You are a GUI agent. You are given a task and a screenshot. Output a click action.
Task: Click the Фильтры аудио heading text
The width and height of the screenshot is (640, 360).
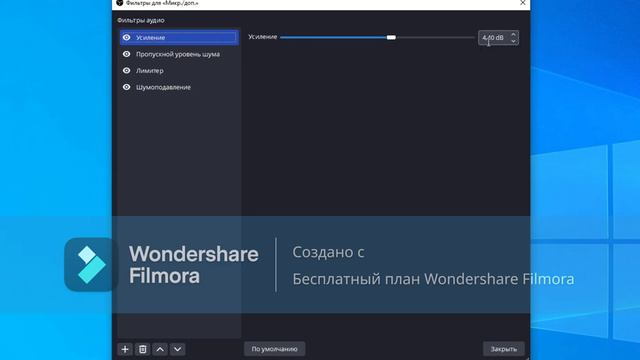[141, 20]
